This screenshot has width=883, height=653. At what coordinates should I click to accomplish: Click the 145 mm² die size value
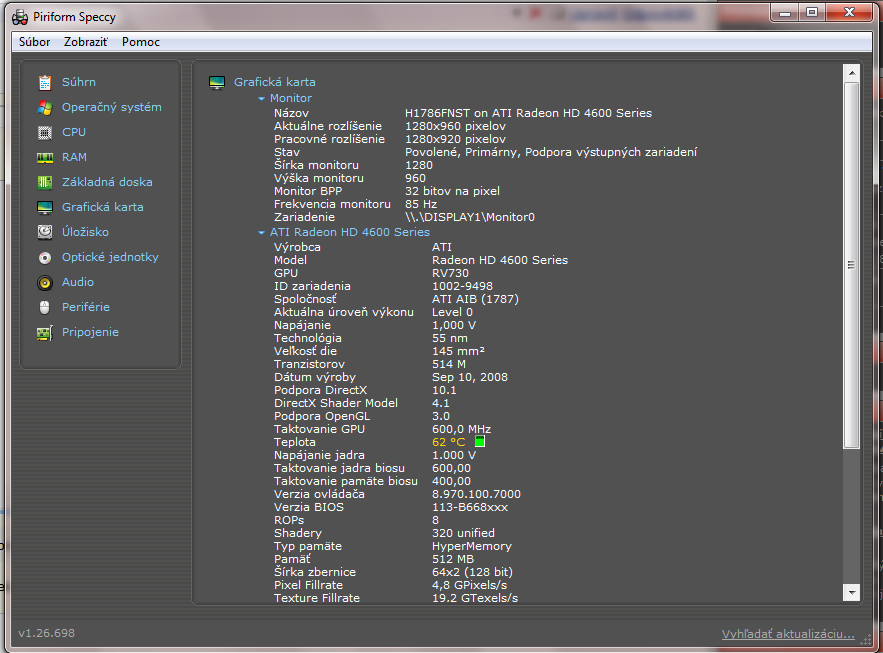pos(458,351)
